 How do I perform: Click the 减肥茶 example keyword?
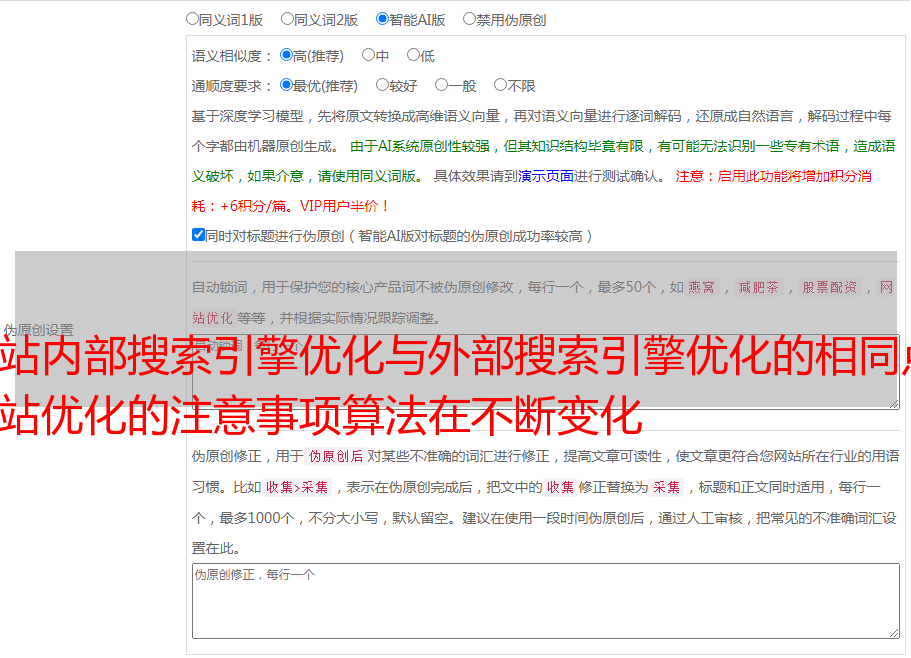pyautogui.click(x=758, y=287)
